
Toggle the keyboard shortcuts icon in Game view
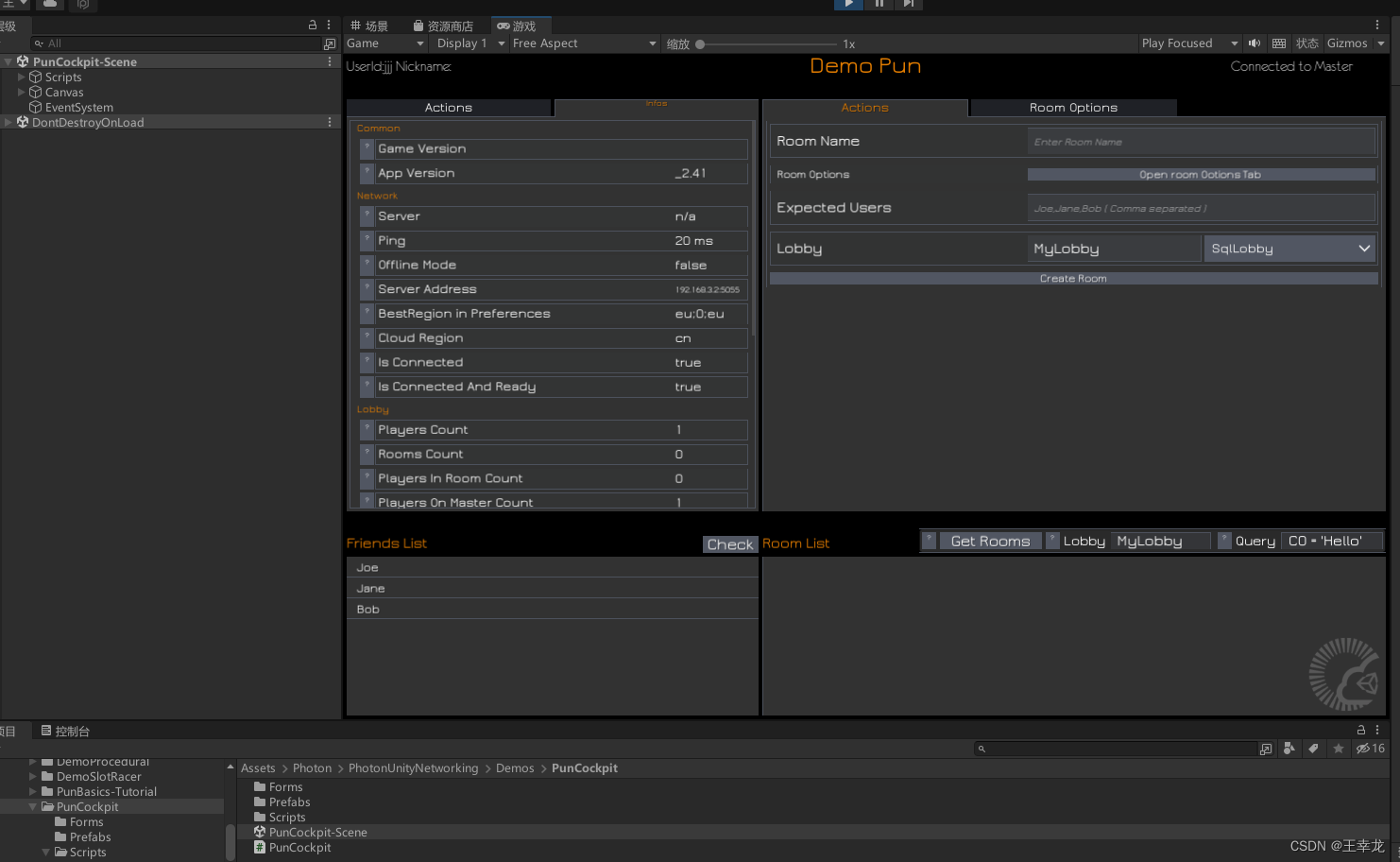point(1279,43)
